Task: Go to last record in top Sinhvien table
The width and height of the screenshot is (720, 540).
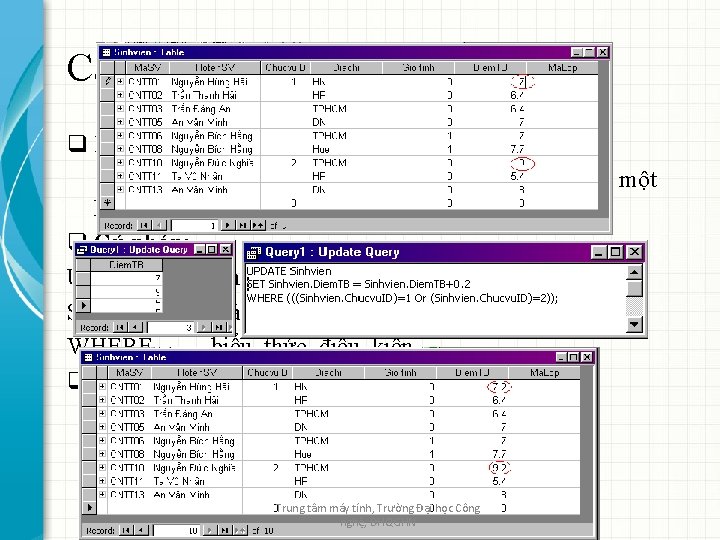Action: (242, 225)
